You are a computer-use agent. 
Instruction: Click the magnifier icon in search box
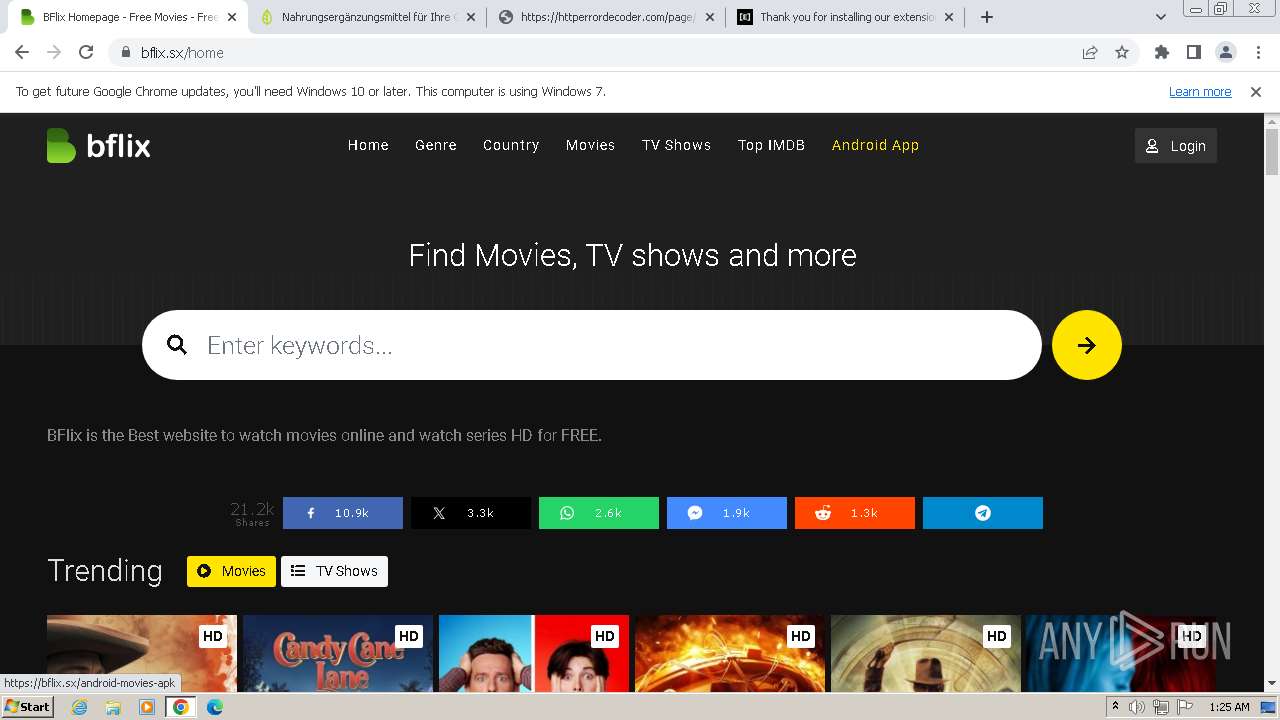[177, 345]
